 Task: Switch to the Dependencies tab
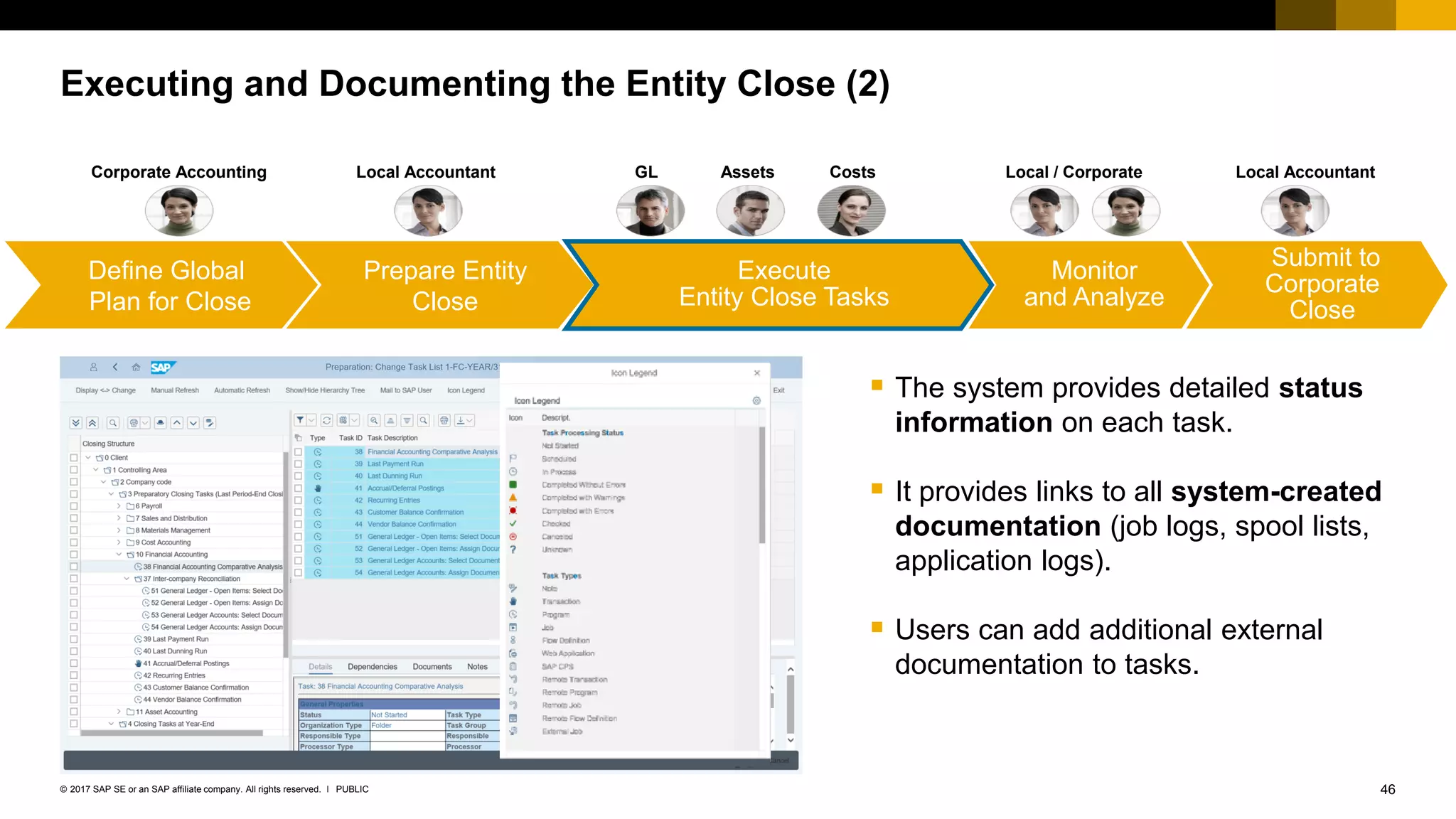click(372, 667)
